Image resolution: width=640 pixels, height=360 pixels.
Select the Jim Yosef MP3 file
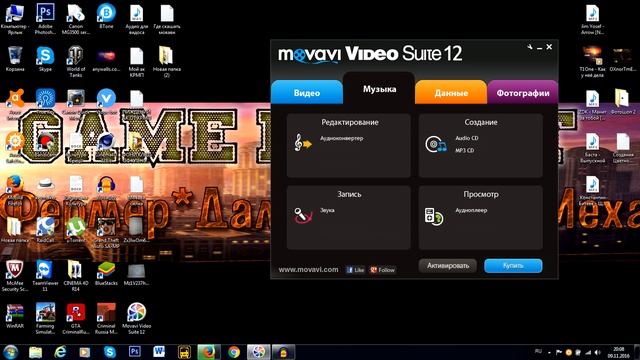coord(592,19)
